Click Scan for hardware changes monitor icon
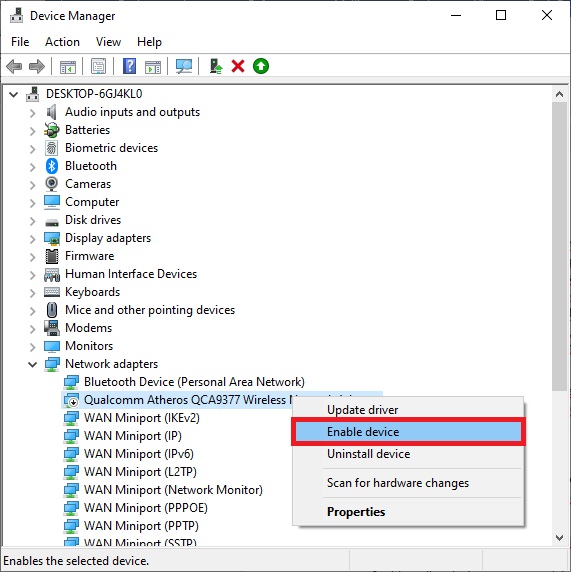The height and width of the screenshot is (572, 571). (x=184, y=66)
